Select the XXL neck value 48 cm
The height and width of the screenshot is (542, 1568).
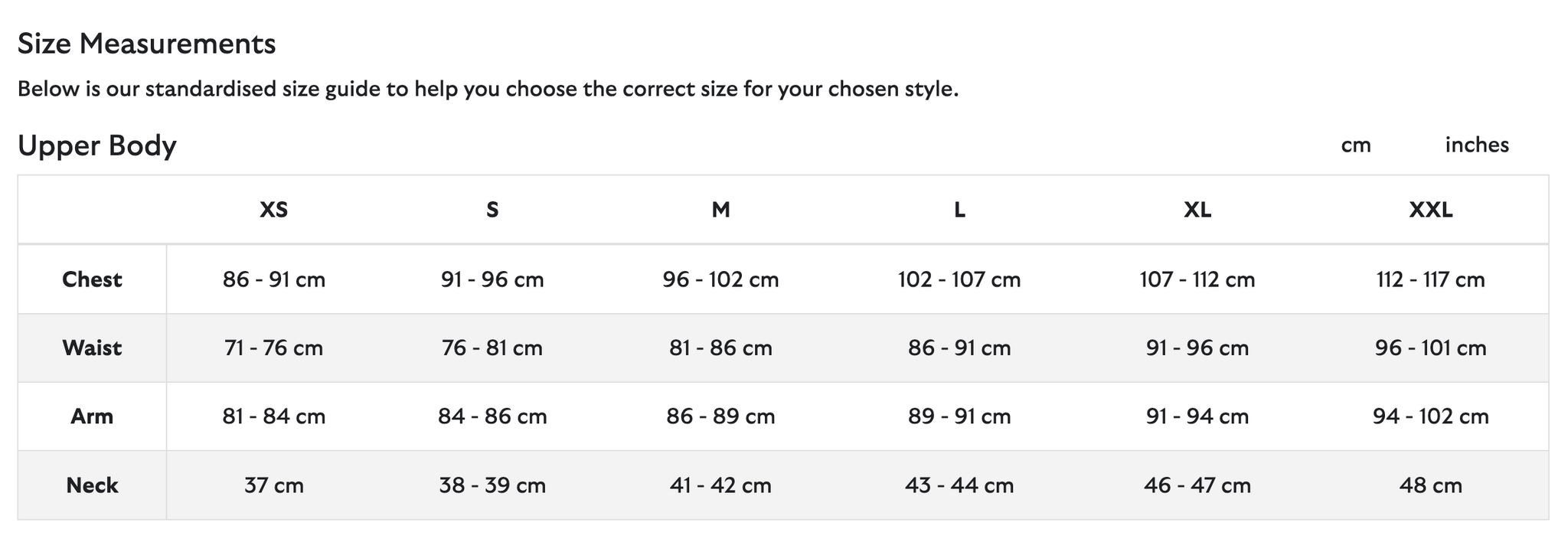pyautogui.click(x=1430, y=485)
